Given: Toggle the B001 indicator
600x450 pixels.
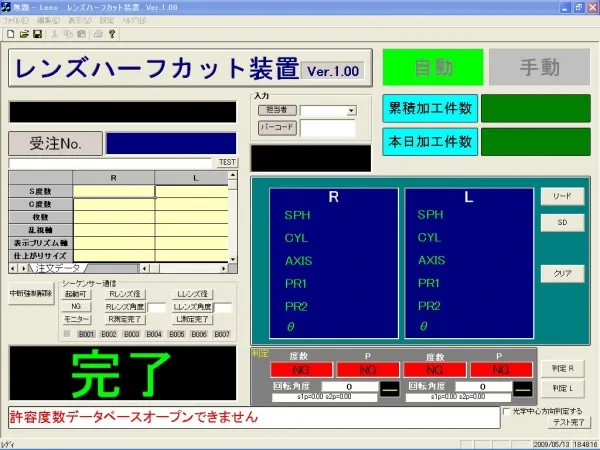Looking at the screenshot, I should click(86, 334).
